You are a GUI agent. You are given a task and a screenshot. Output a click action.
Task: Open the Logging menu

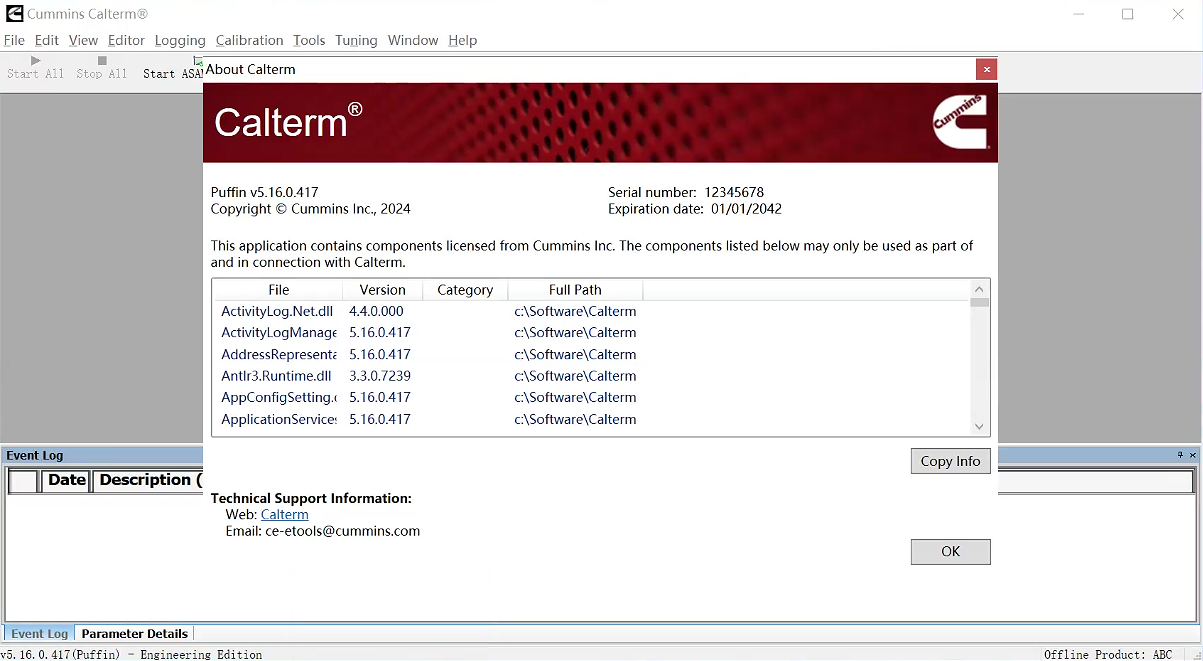(x=180, y=40)
